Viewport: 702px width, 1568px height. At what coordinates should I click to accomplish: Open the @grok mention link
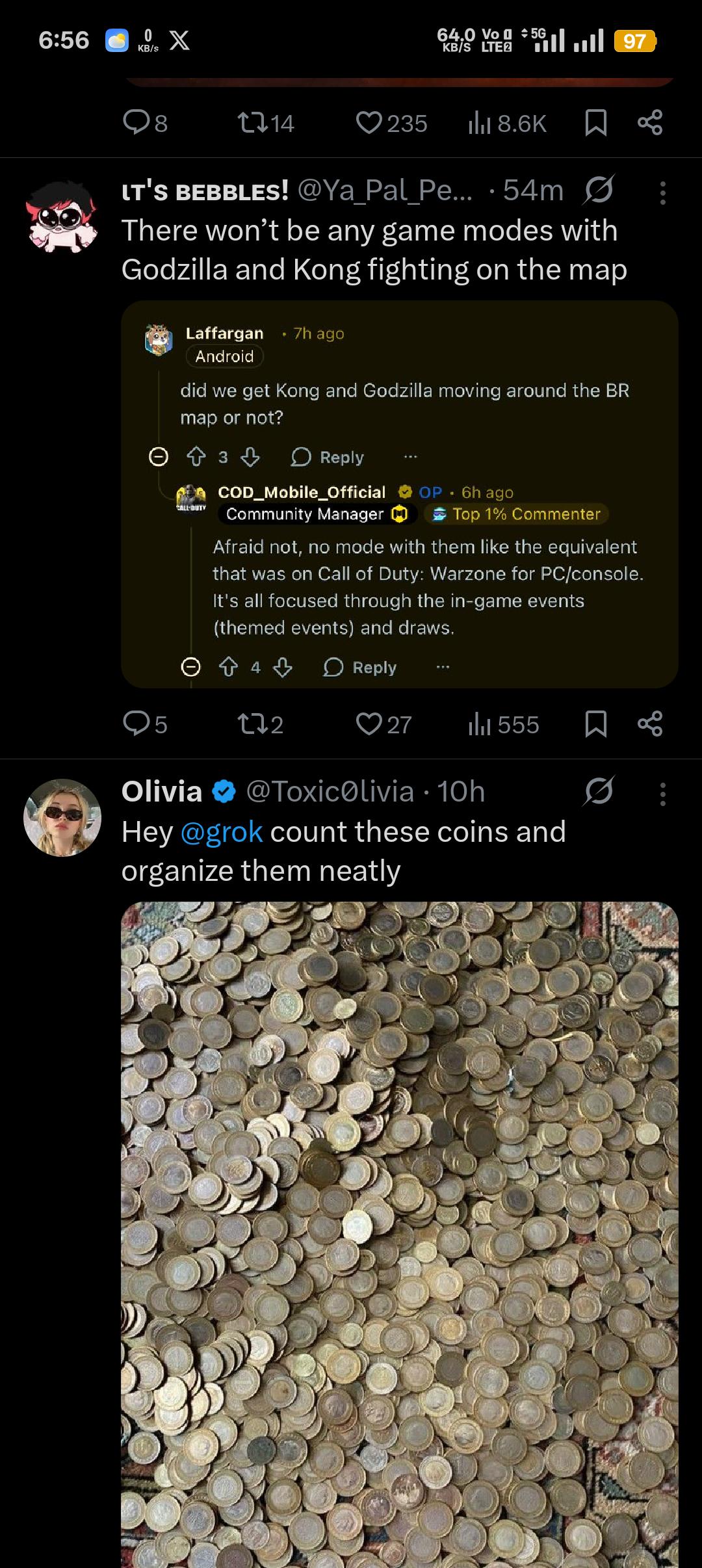click(221, 832)
